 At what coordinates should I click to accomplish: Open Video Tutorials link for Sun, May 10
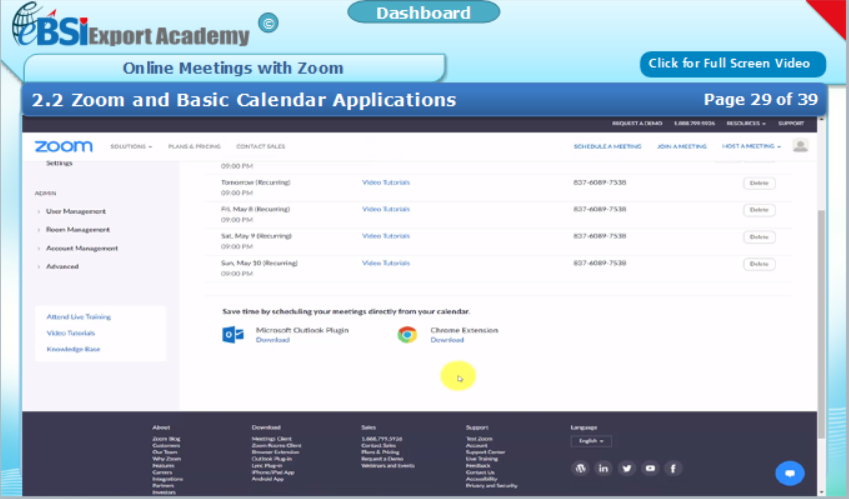click(386, 263)
